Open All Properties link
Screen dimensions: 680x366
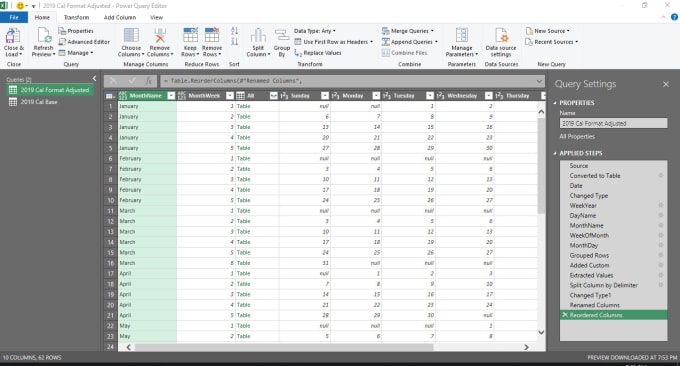[x=577, y=136]
